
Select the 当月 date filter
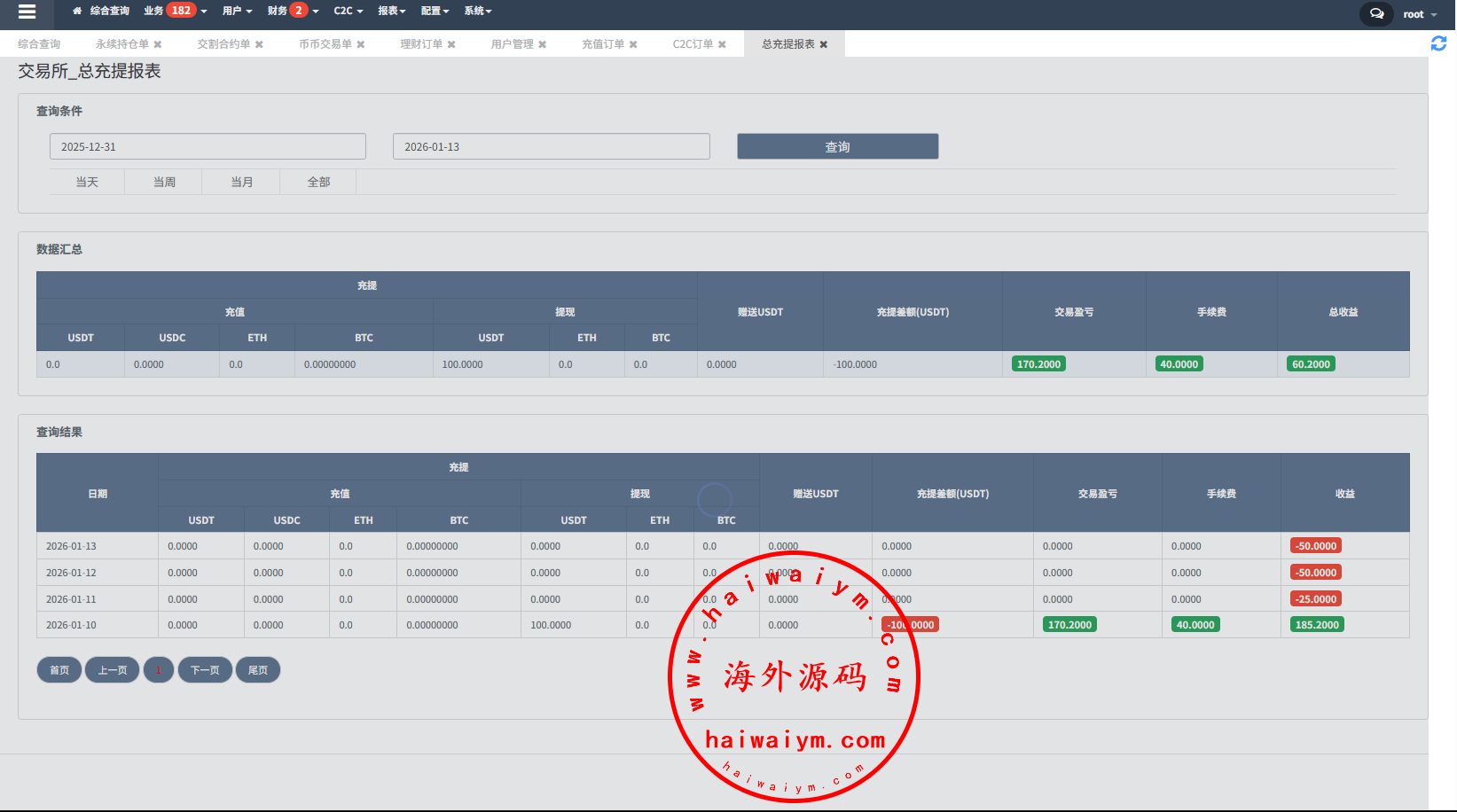click(241, 182)
